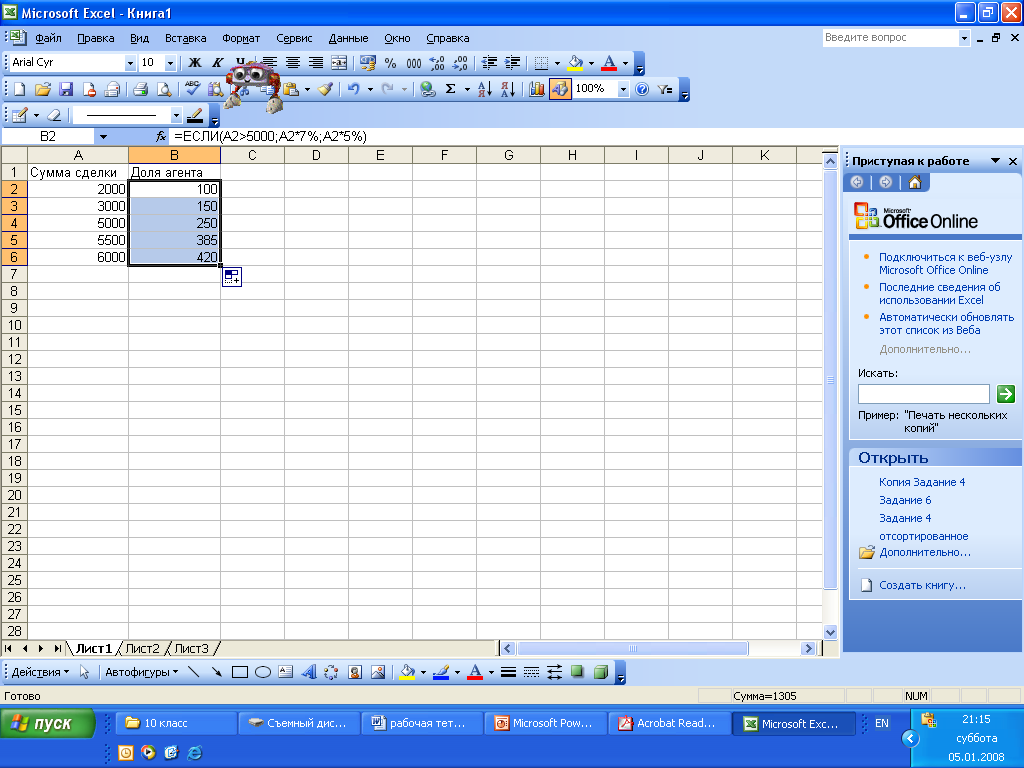Open a file with the folder icon
The height and width of the screenshot is (768, 1024).
[42, 89]
